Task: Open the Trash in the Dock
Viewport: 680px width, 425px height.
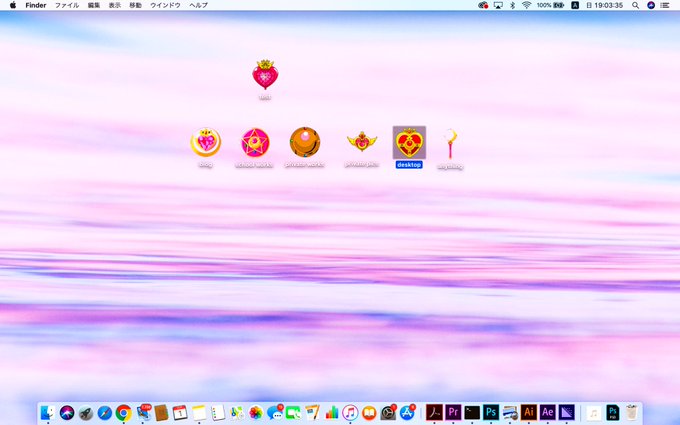Action: click(632, 412)
